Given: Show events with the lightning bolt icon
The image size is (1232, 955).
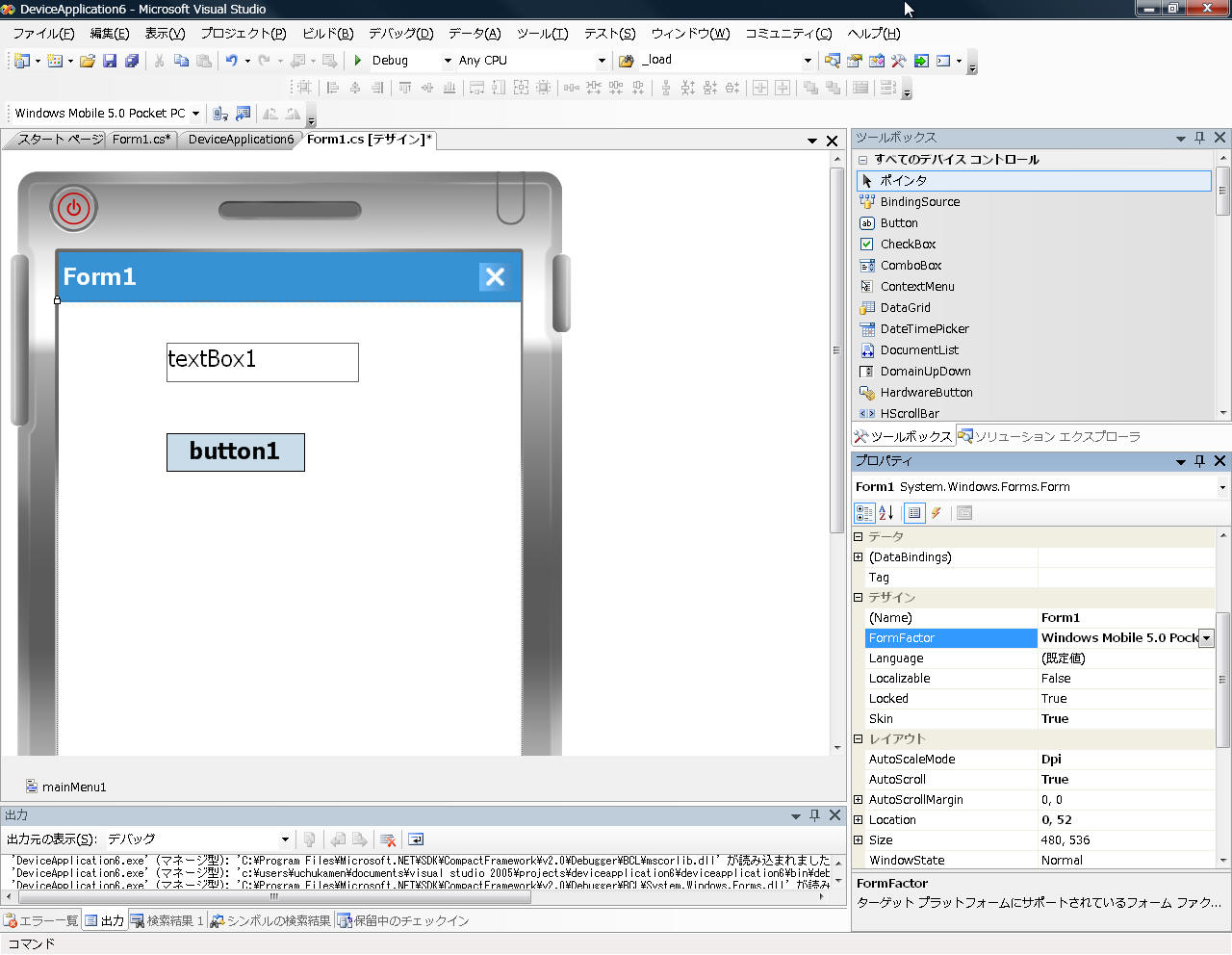Looking at the screenshot, I should tap(937, 513).
